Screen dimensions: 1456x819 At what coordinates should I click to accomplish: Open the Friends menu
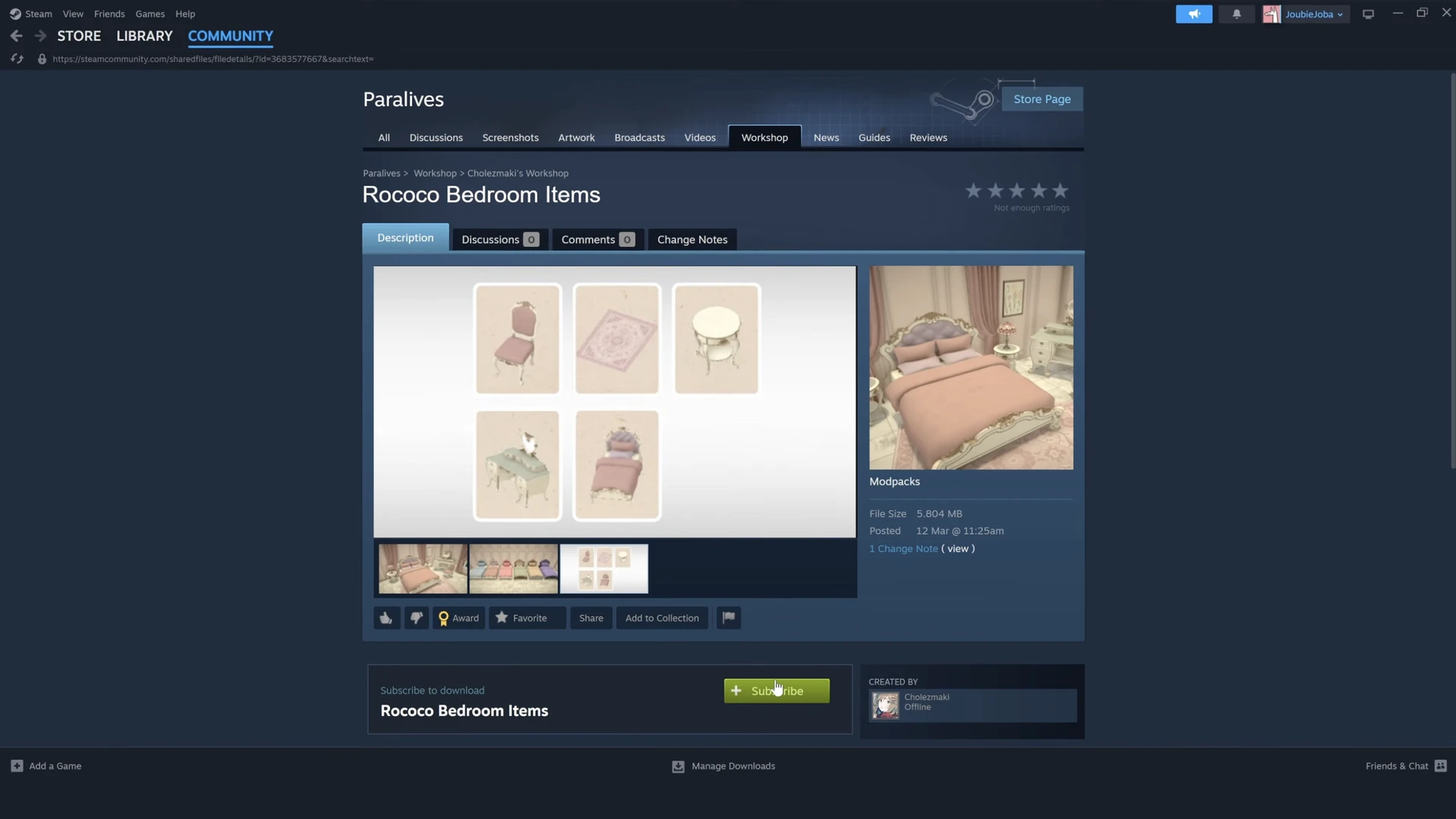(109, 14)
